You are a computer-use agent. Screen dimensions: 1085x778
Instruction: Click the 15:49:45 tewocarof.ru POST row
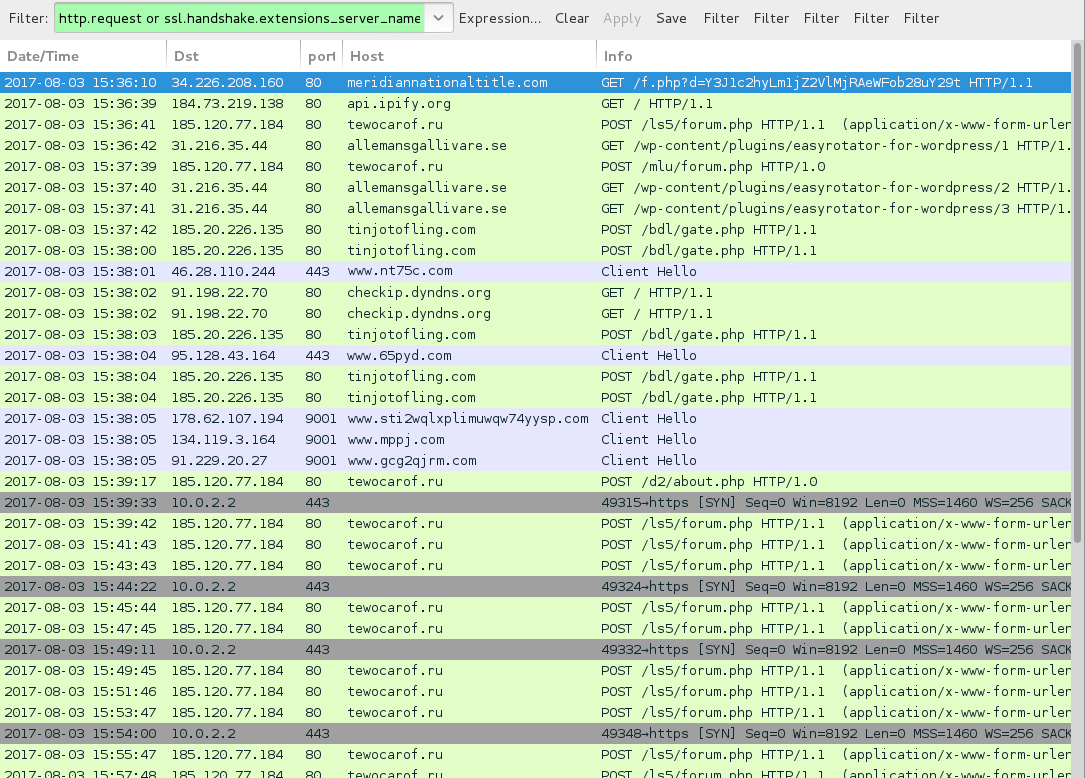pyautogui.click(x=536, y=671)
